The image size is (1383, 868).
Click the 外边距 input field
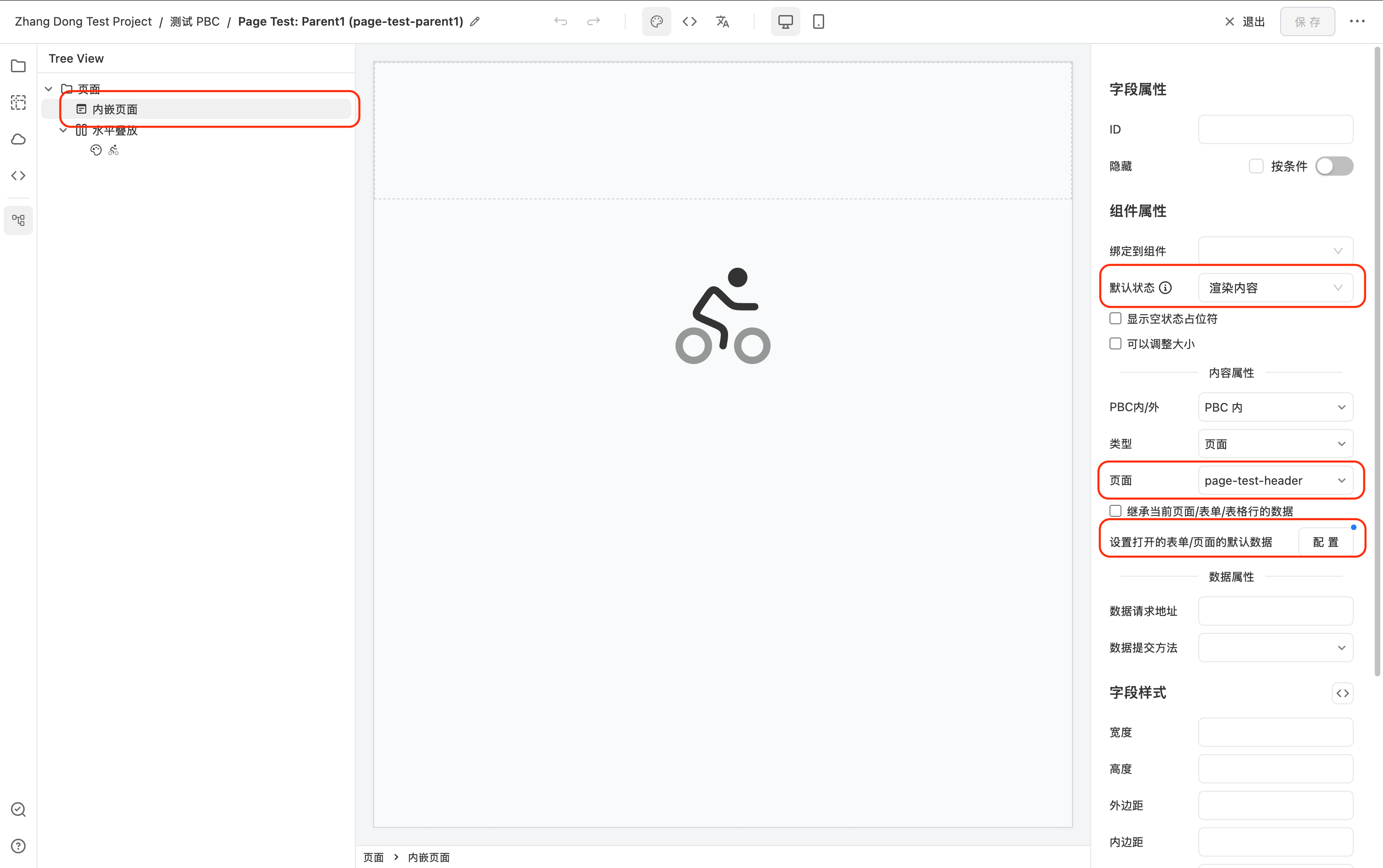(x=1276, y=805)
